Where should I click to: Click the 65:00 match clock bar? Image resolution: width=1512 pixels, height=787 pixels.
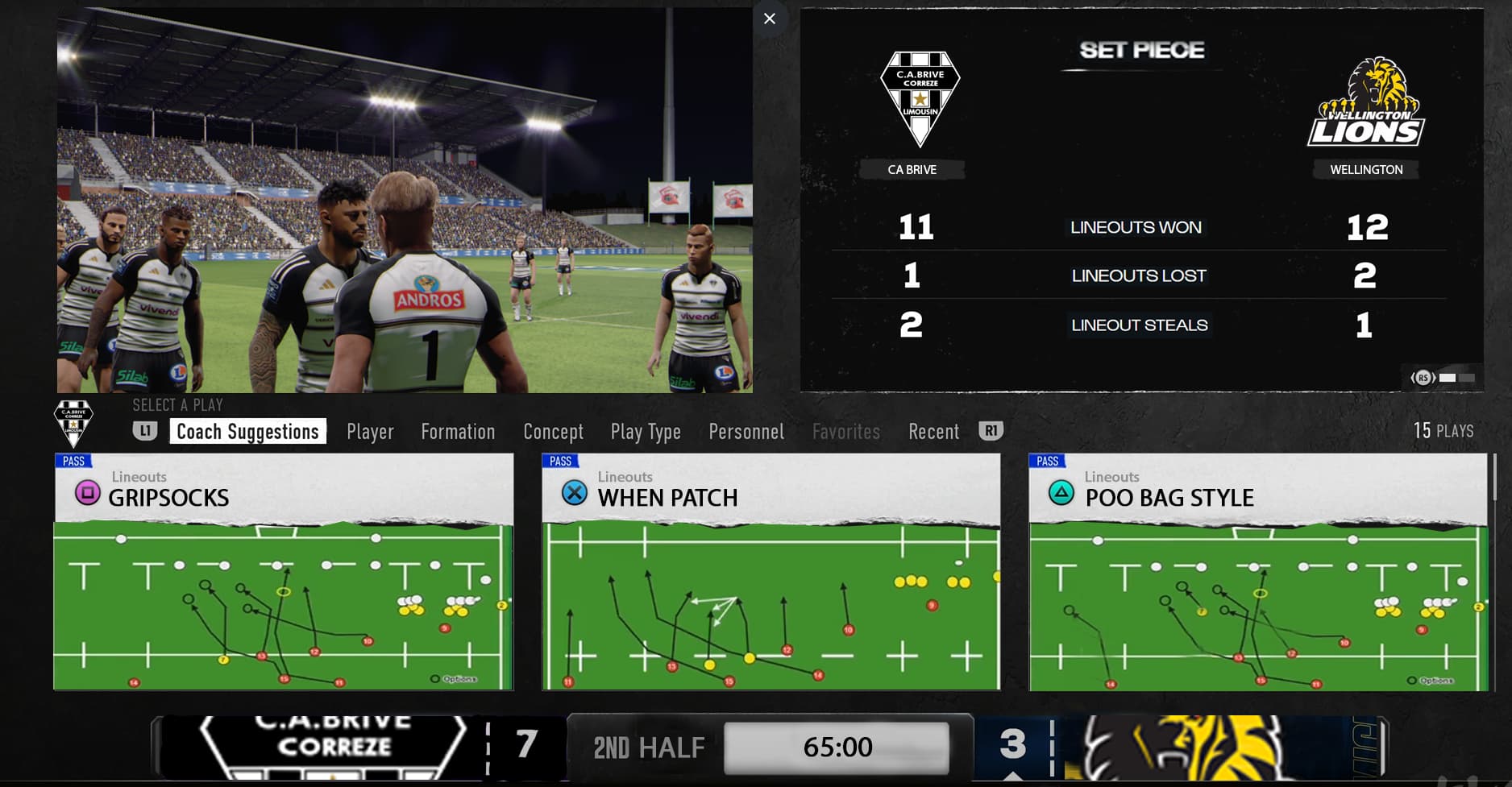point(837,747)
